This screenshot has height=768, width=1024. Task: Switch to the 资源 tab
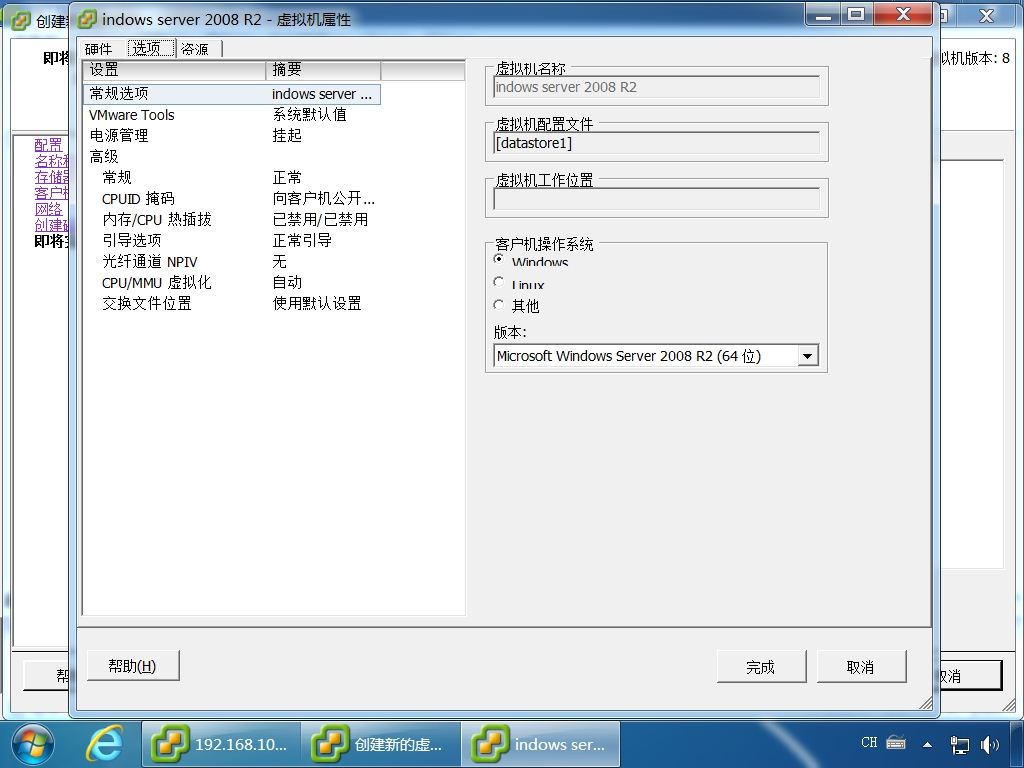(x=196, y=49)
